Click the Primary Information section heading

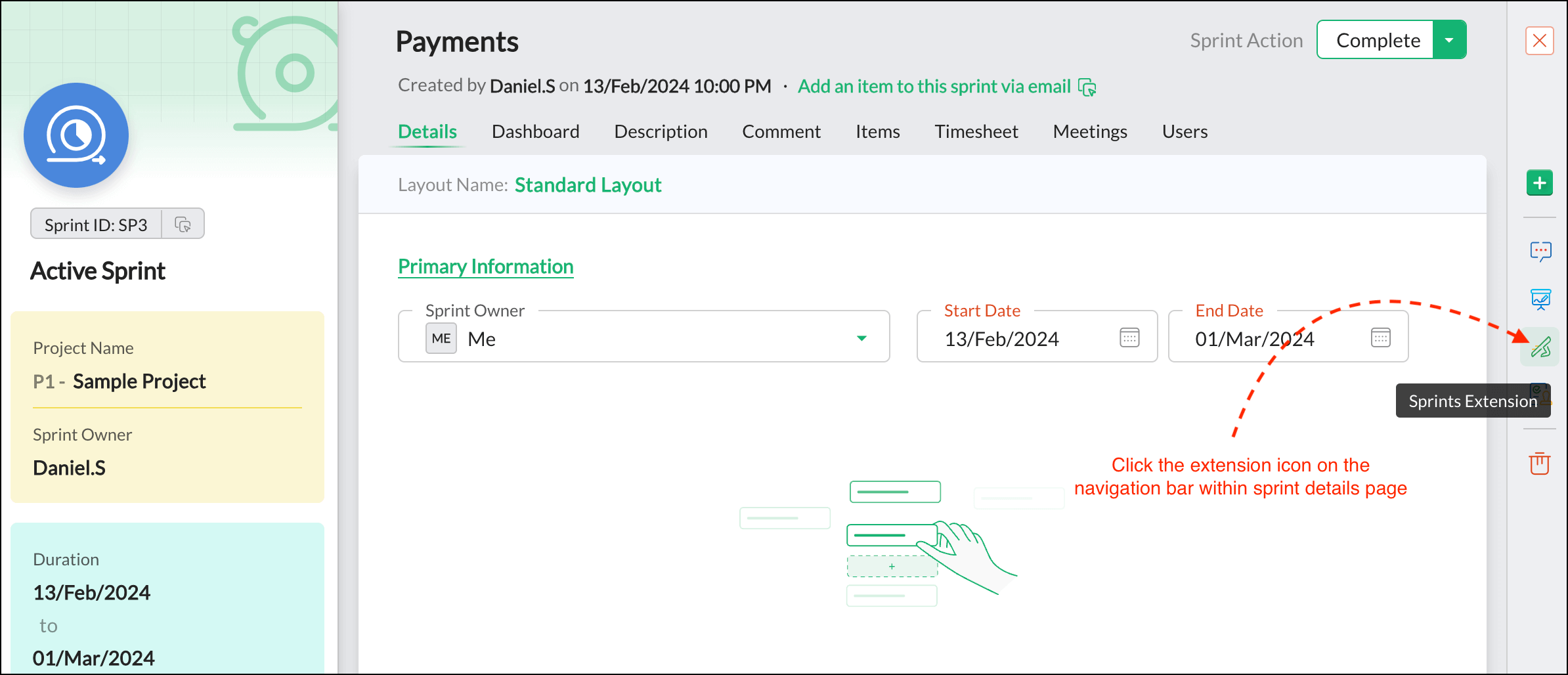pyautogui.click(x=486, y=266)
